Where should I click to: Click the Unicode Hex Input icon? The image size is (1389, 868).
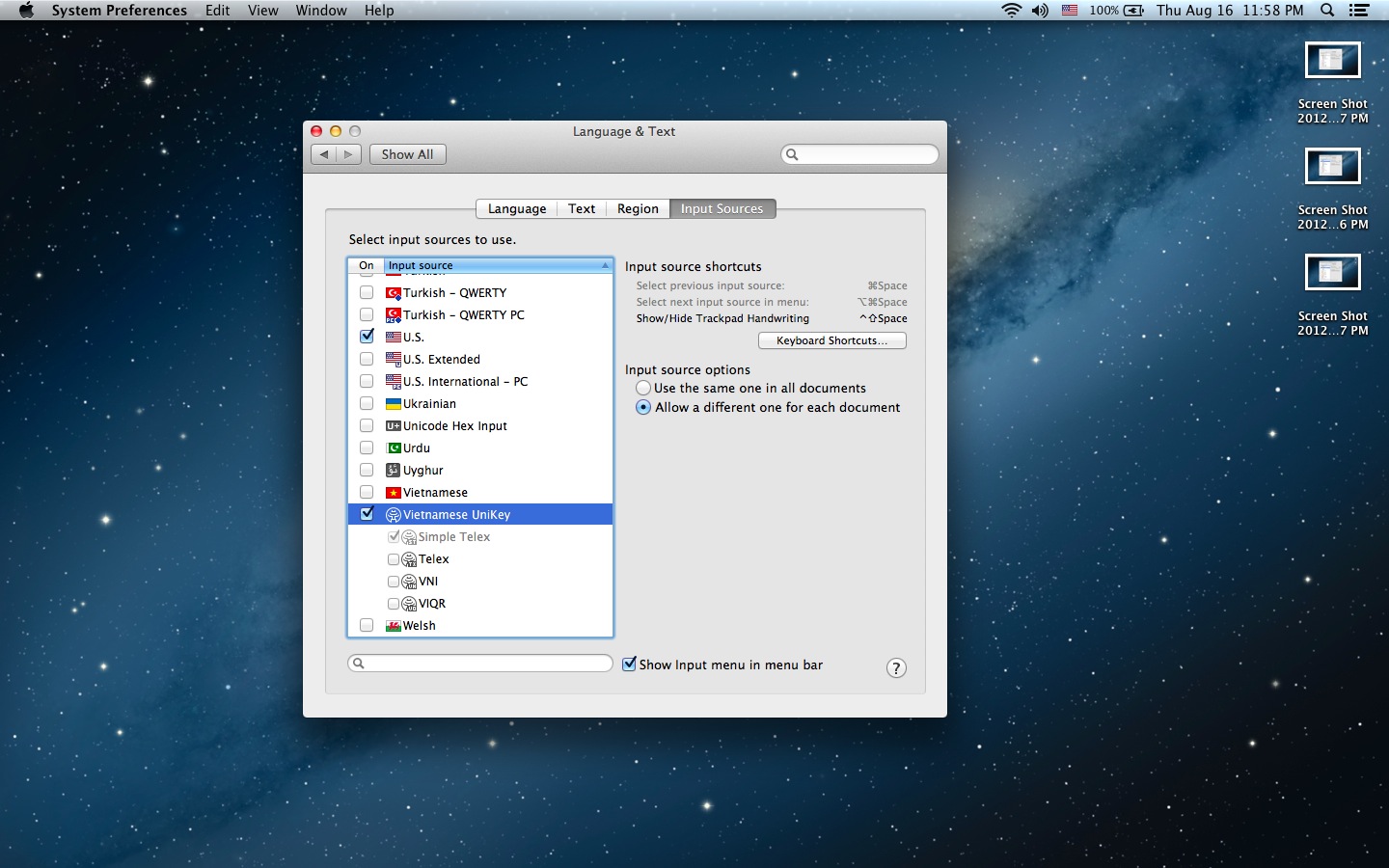pyautogui.click(x=394, y=425)
